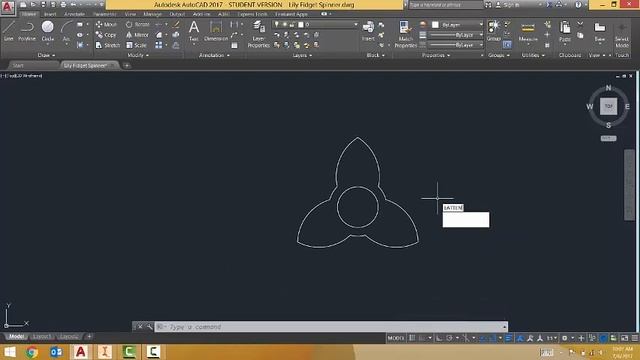Open the Measure utility
The width and height of the screenshot is (640, 360).
pos(528,32)
